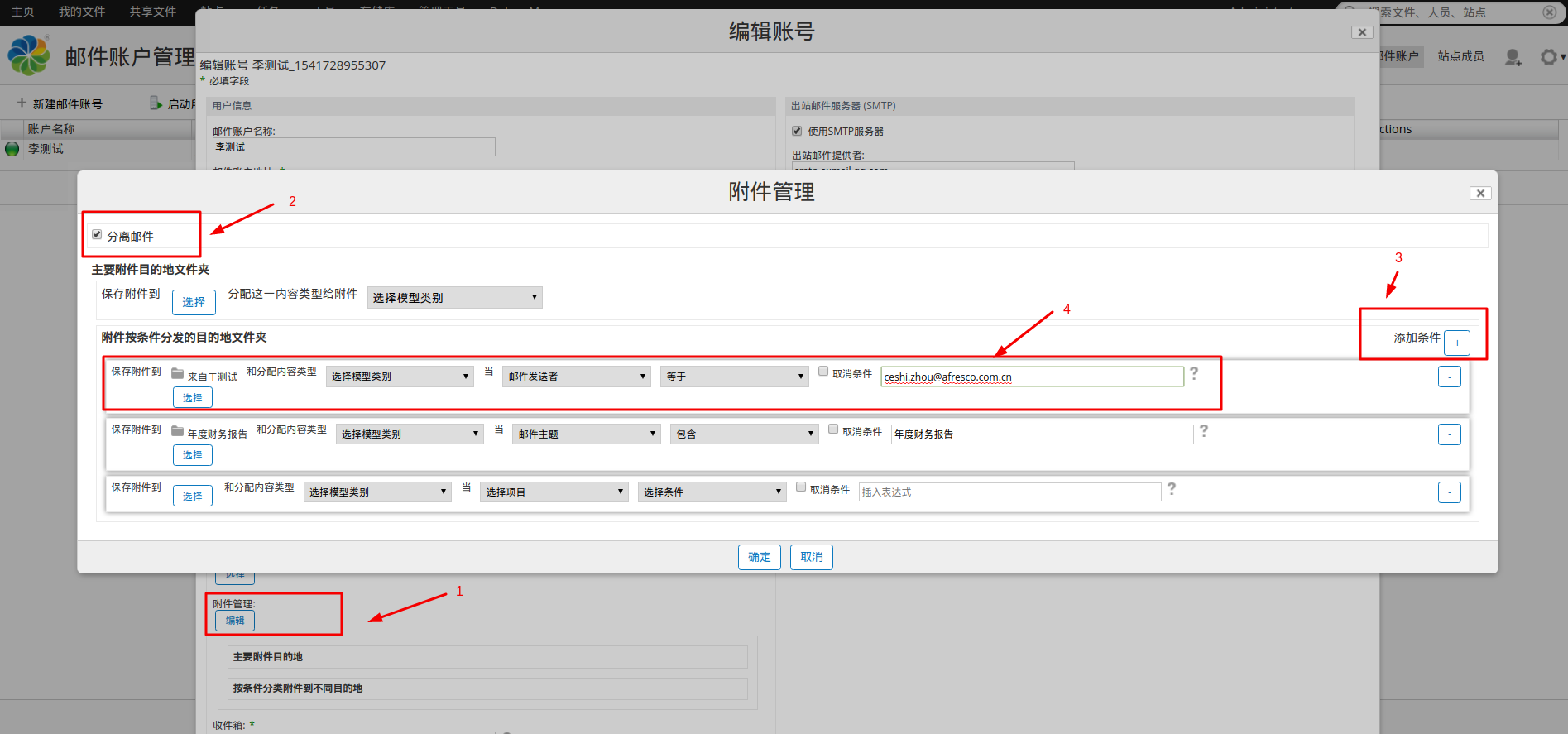
Task: Open the 包含 operator dropdown
Action: click(745, 434)
